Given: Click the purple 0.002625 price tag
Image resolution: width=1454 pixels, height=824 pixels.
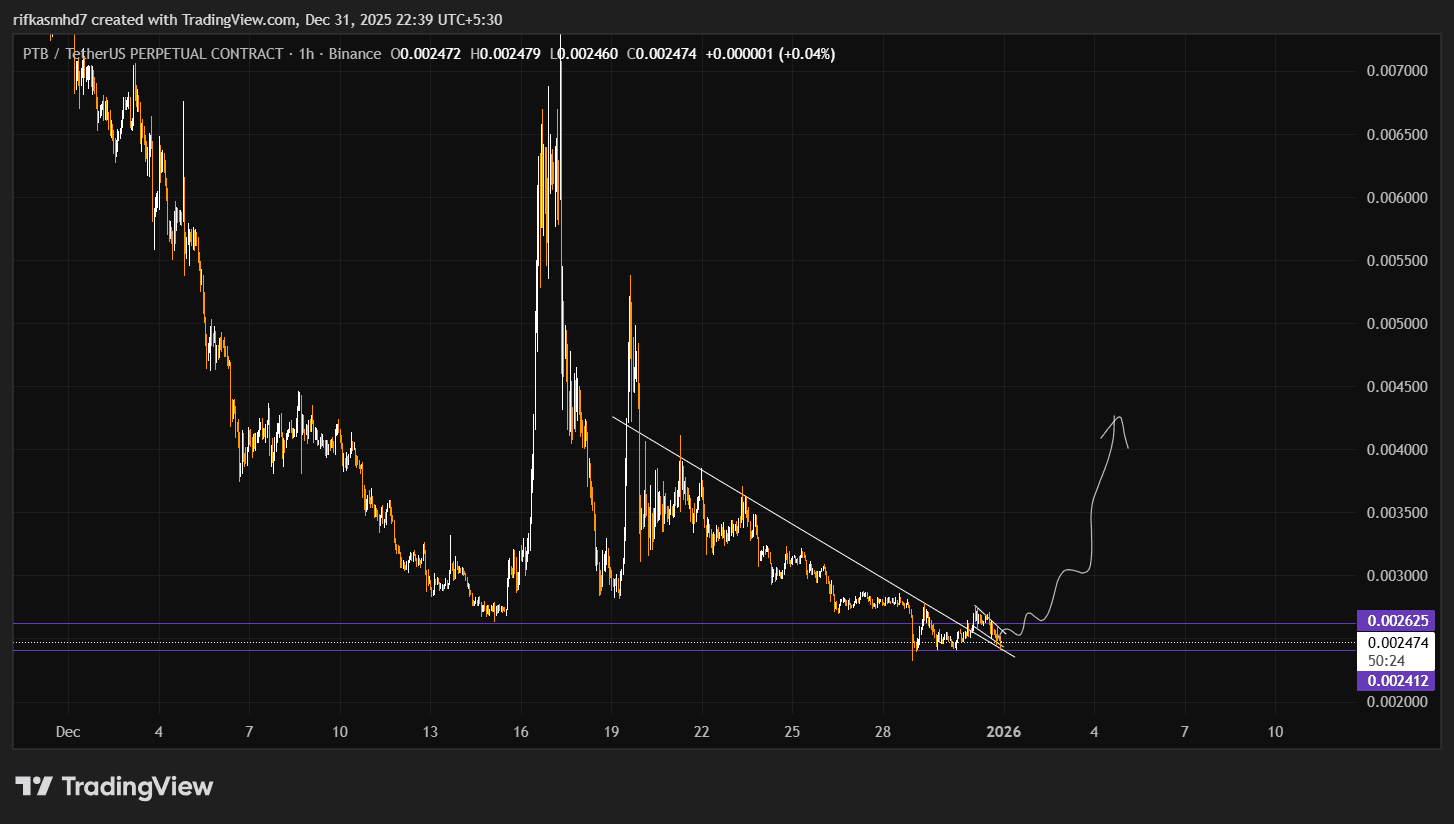Looking at the screenshot, I should tap(1395, 620).
